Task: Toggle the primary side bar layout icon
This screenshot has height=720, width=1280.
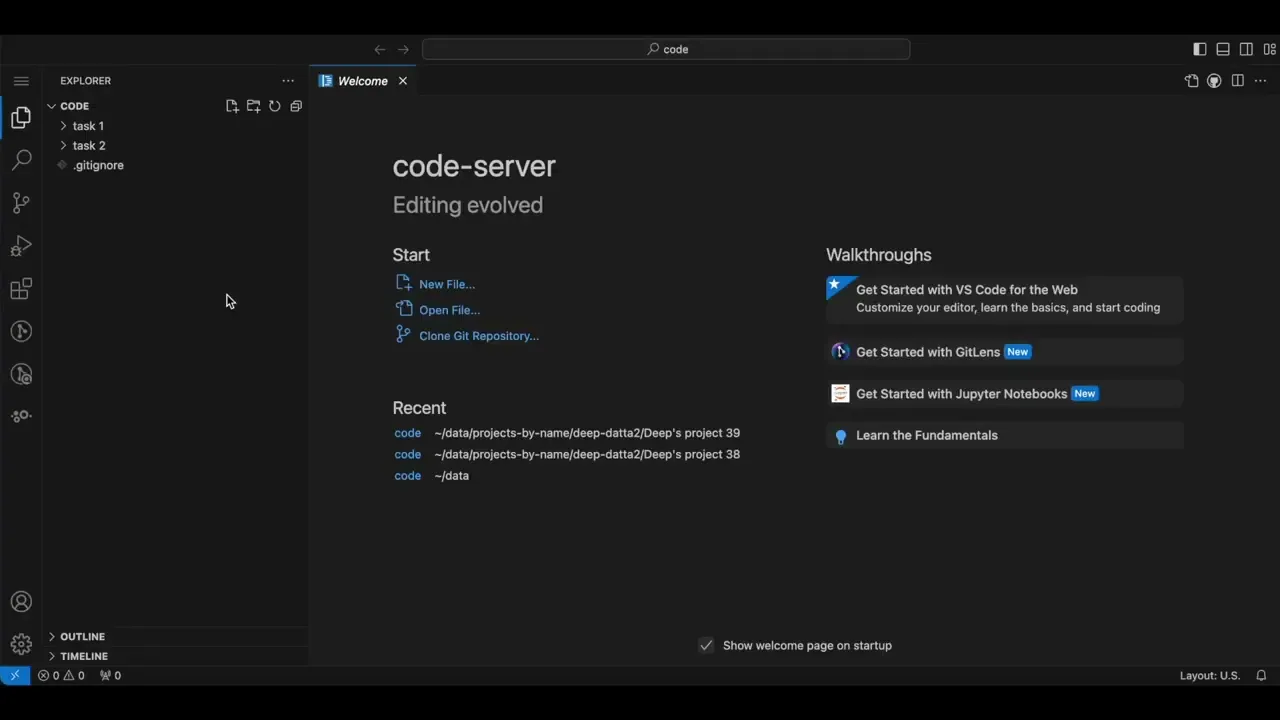Action: [1200, 49]
